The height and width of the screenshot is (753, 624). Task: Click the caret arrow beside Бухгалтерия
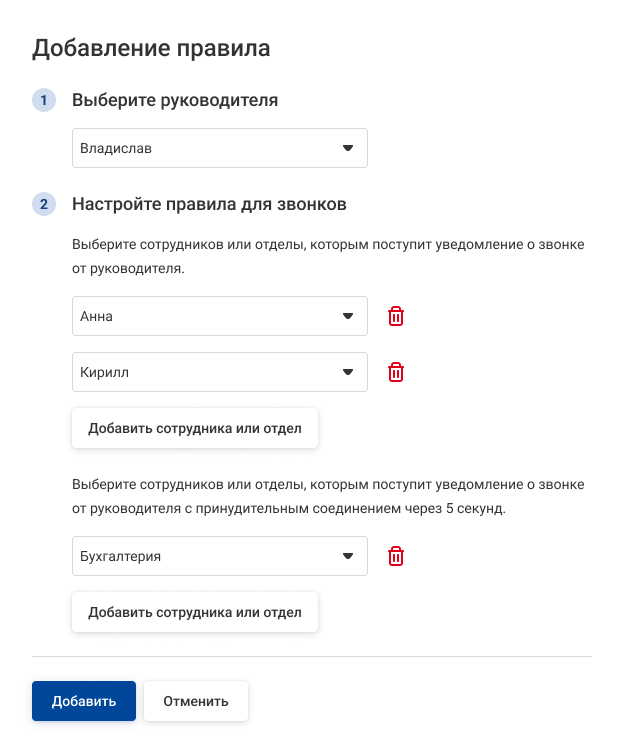(x=348, y=556)
